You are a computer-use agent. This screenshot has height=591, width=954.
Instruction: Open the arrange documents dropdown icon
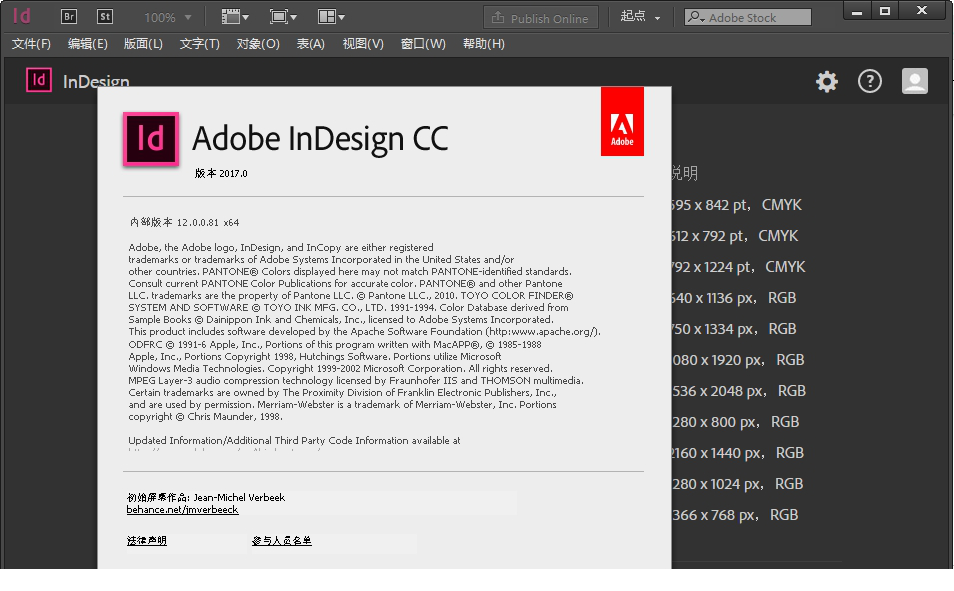[331, 17]
